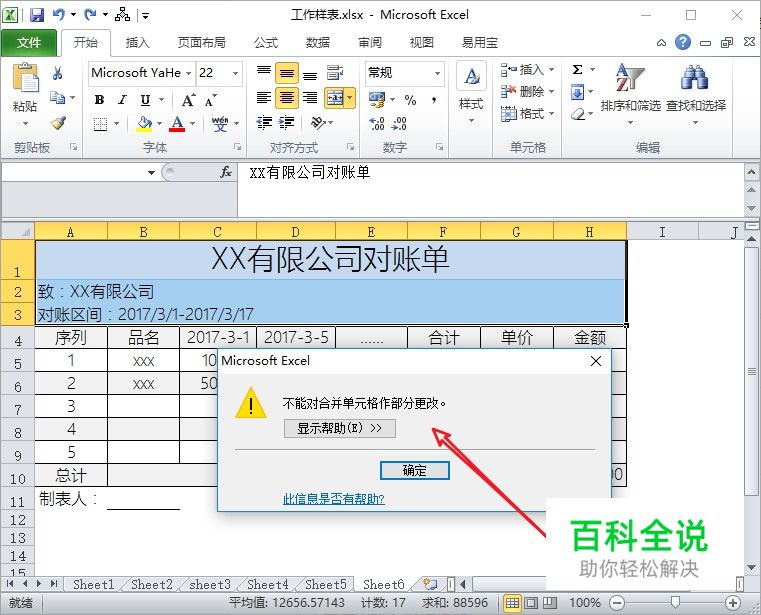This screenshot has height=615, width=761.
Task: Click the Redo arrow icon
Action: pyautogui.click(x=90, y=15)
